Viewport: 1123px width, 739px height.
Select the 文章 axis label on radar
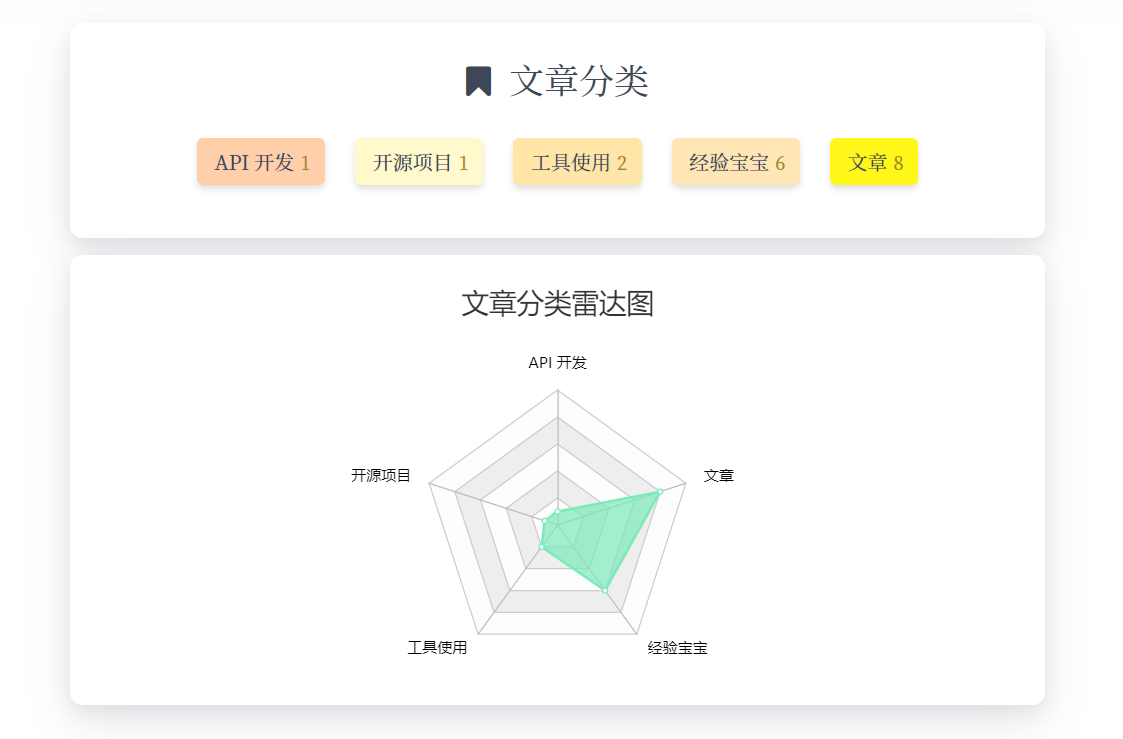click(x=718, y=476)
